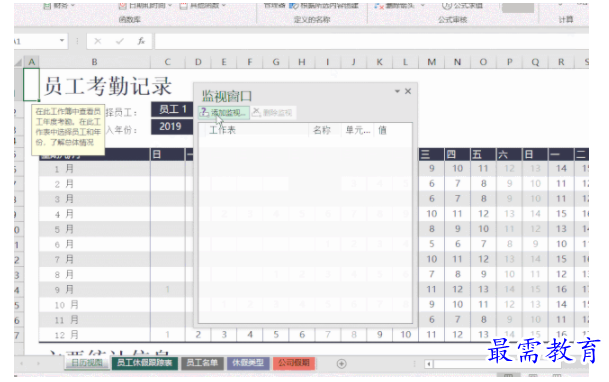The height and width of the screenshot is (382, 609).
Task: Click cell 14 in the 1 月 row
Action: (561, 168)
